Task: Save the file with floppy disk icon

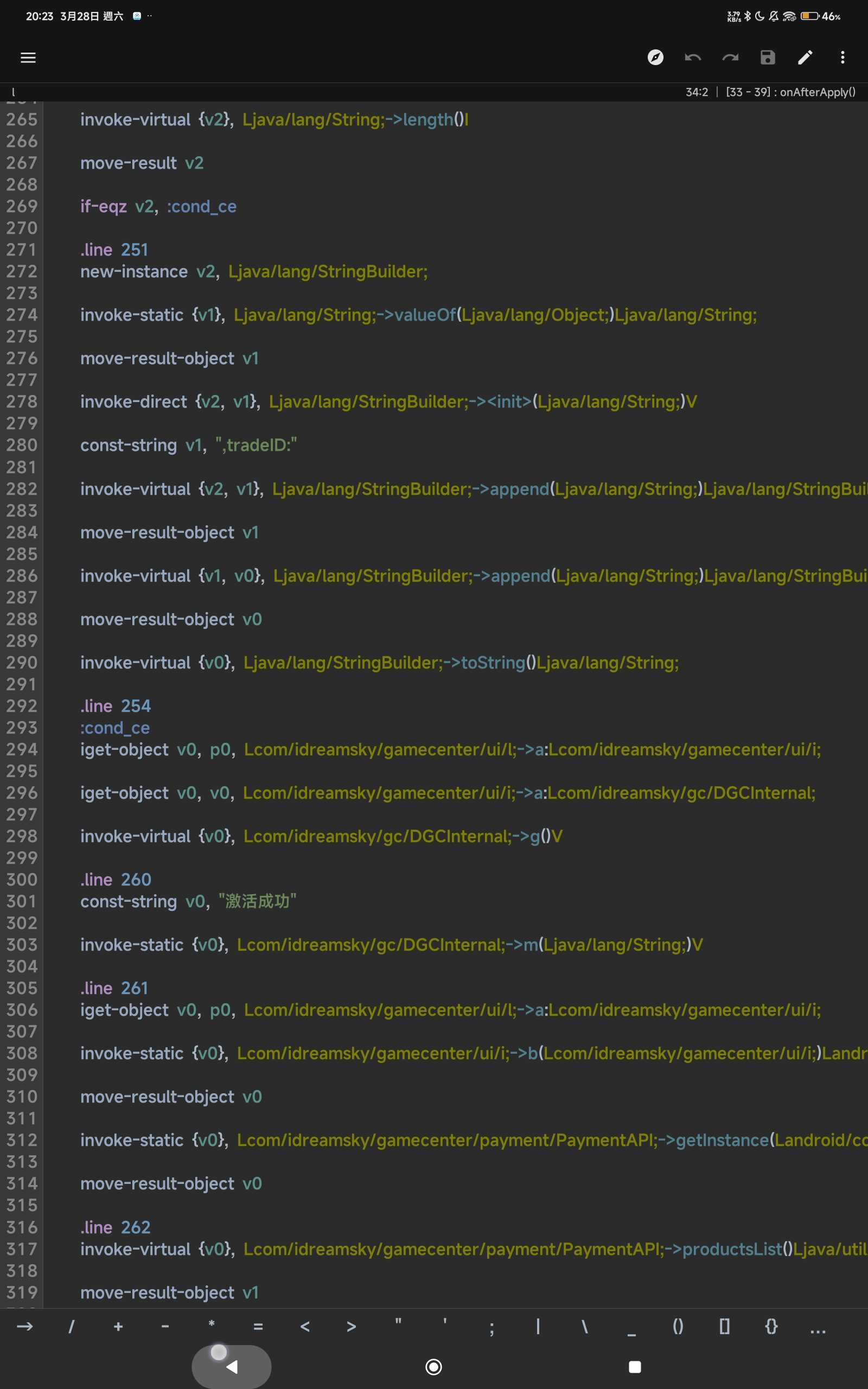Action: [x=768, y=58]
